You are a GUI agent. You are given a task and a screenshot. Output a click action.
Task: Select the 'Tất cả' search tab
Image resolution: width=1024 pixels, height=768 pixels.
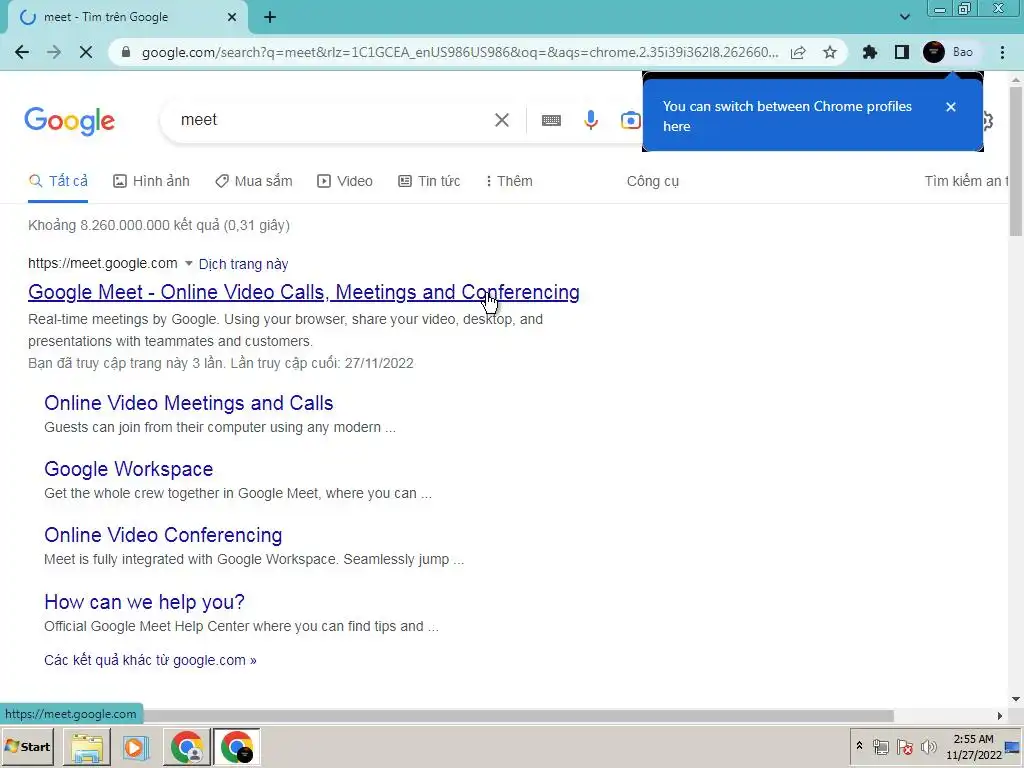click(58, 181)
